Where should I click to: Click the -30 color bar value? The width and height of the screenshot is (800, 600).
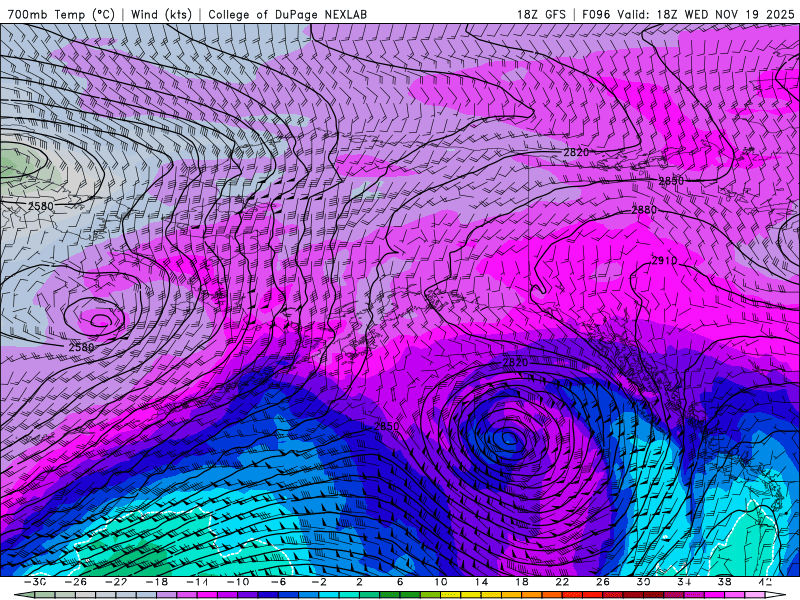pos(35,582)
